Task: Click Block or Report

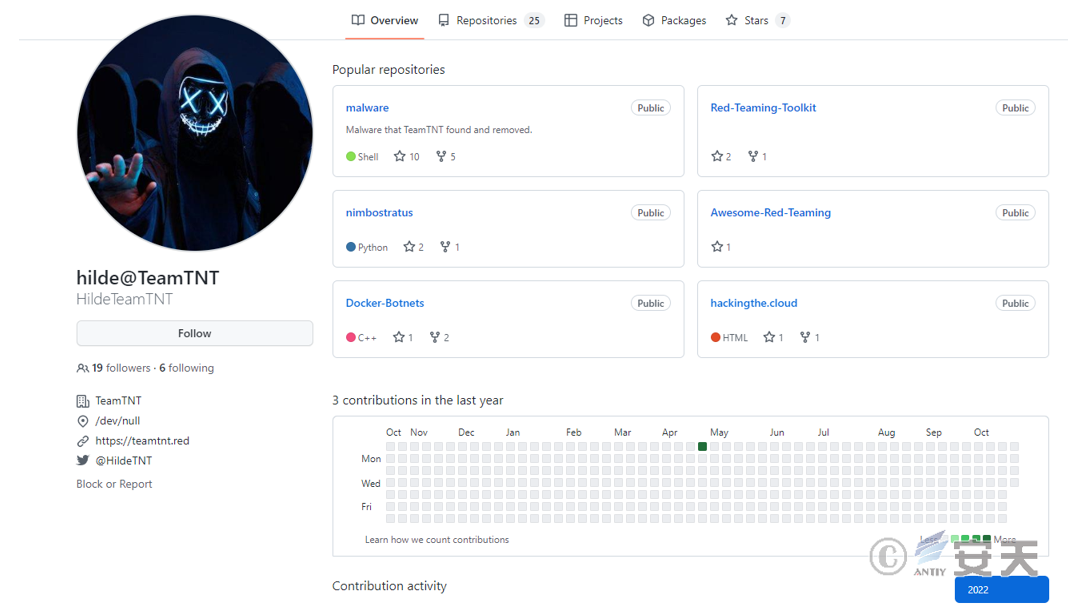Action: pyautogui.click(x=114, y=484)
